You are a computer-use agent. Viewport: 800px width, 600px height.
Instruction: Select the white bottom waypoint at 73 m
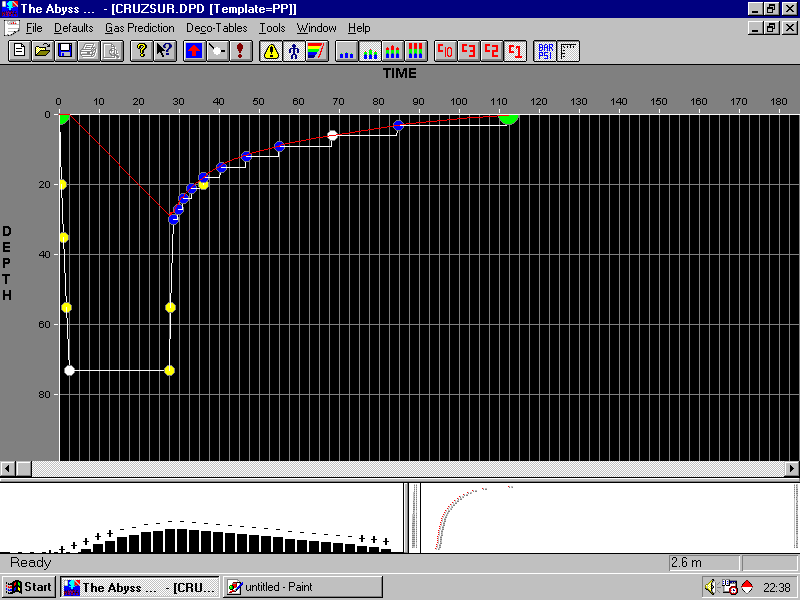coord(69,370)
